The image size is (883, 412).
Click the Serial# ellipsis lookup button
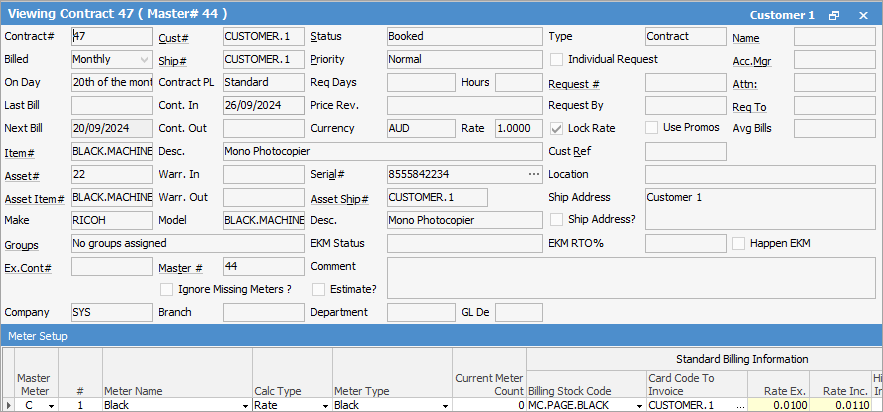coord(533,174)
